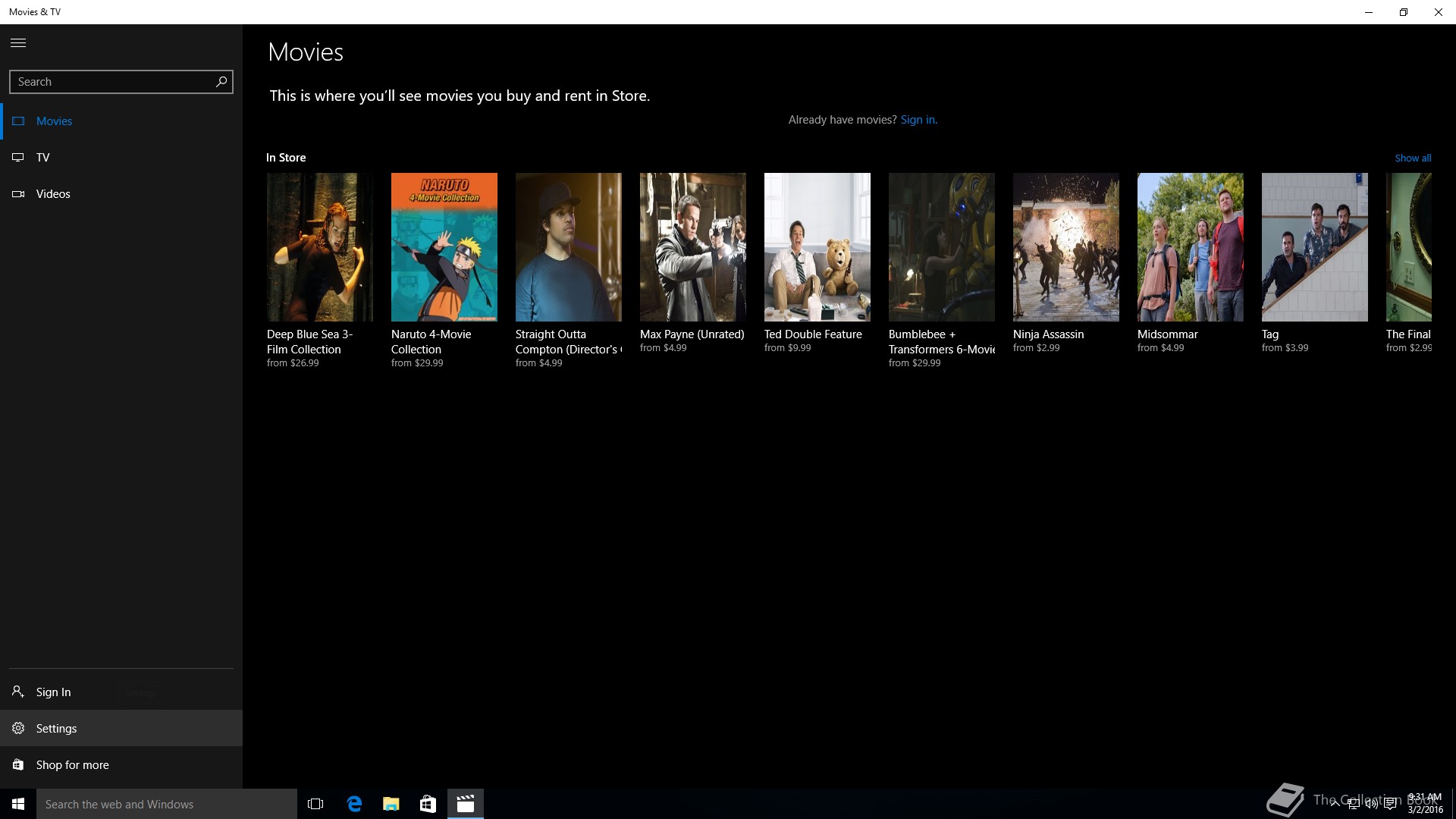The image size is (1456, 819).
Task: Open the Action Center notification icon
Action: [1390, 804]
